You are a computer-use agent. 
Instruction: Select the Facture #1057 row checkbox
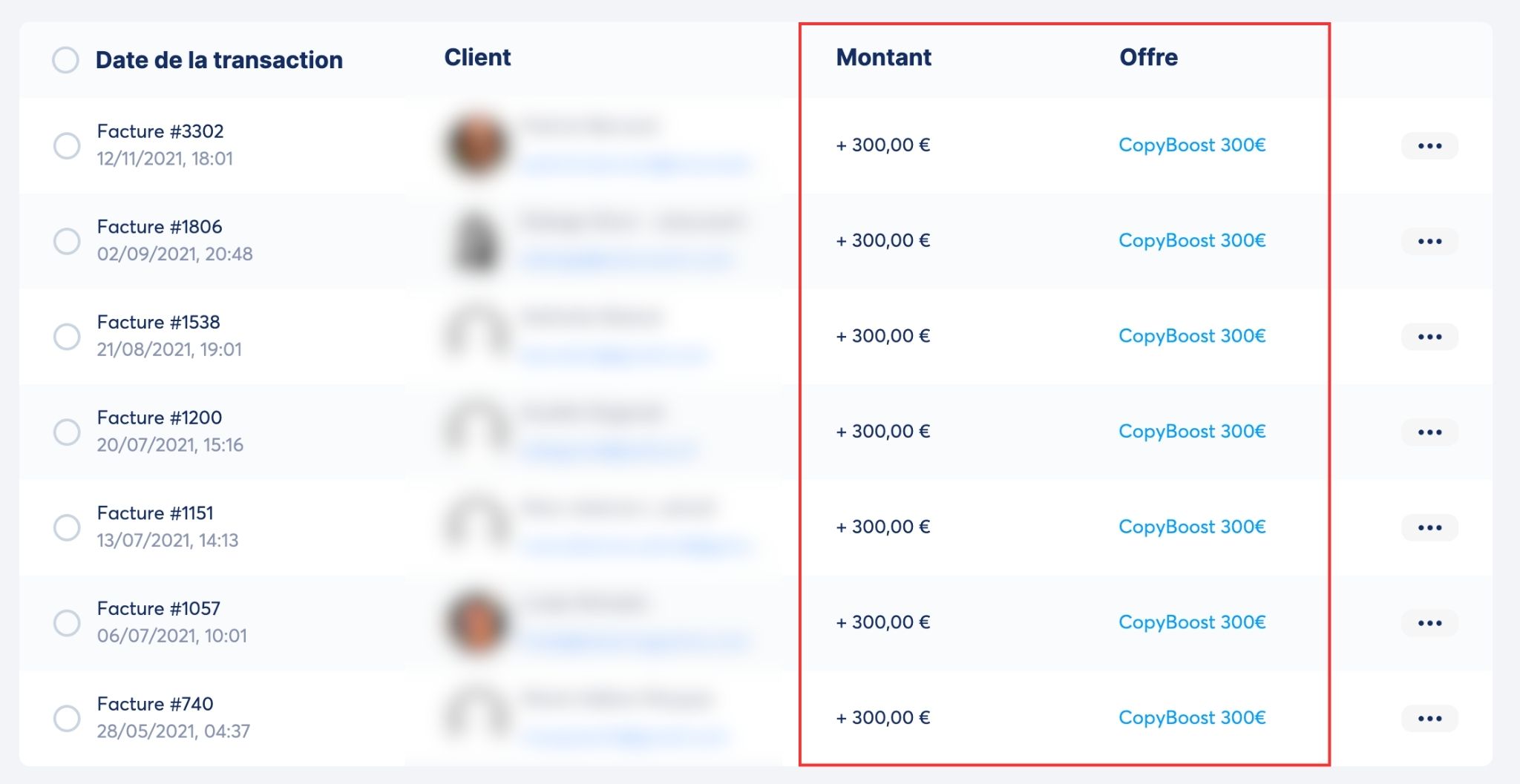[67, 623]
